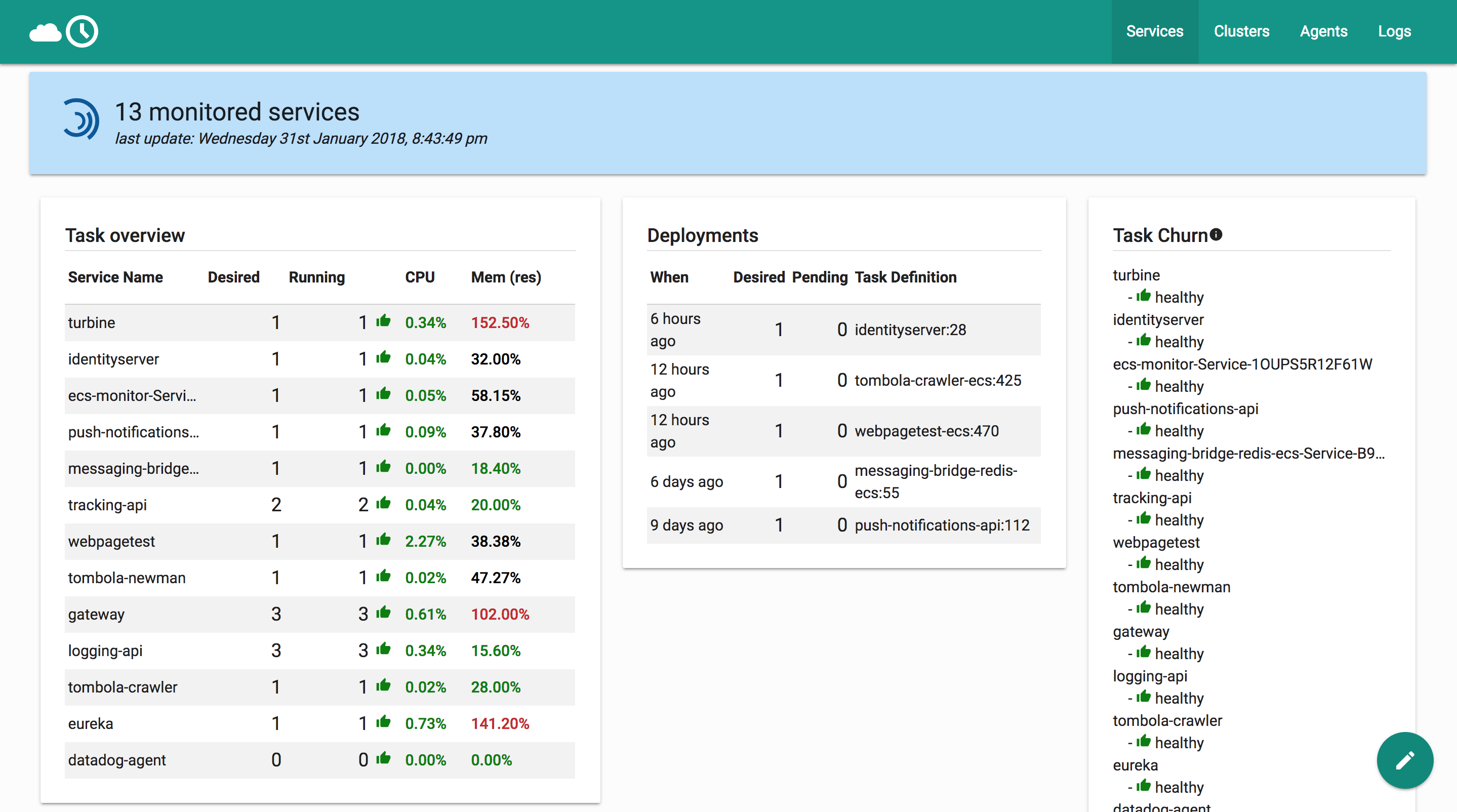Go to the Agents tab
Viewport: 1457px width, 812px height.
[1323, 32]
